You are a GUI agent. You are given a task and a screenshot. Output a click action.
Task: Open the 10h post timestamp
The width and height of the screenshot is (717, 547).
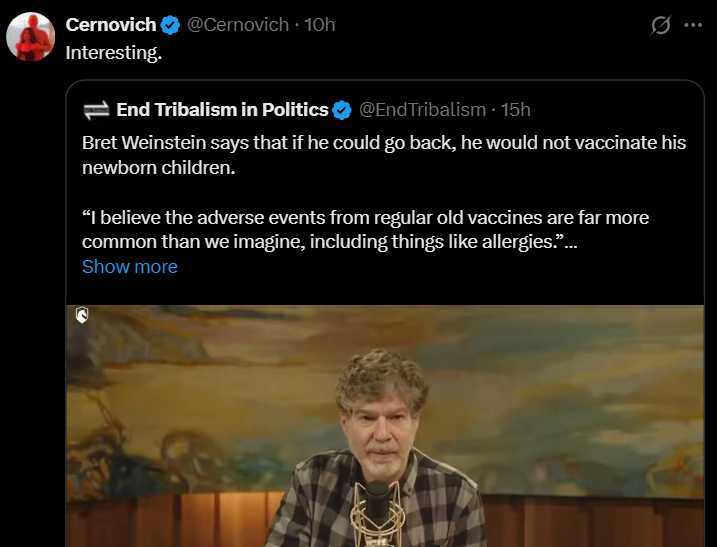[319, 25]
